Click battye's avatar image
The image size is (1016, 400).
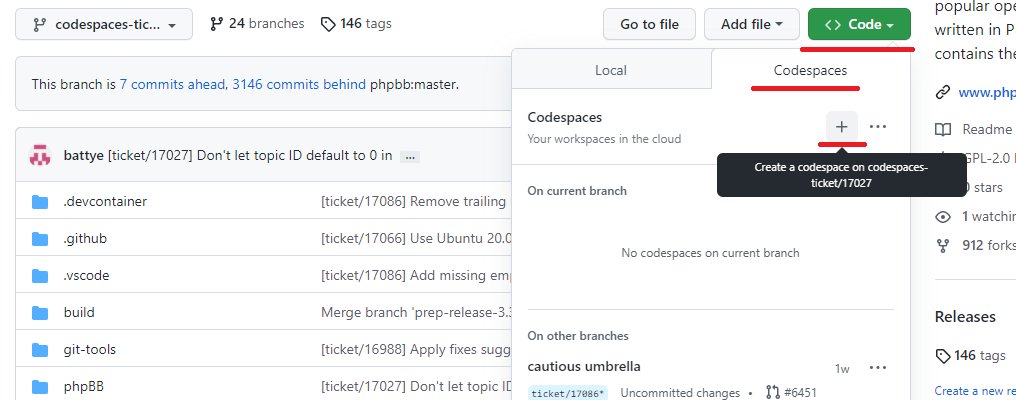40,156
